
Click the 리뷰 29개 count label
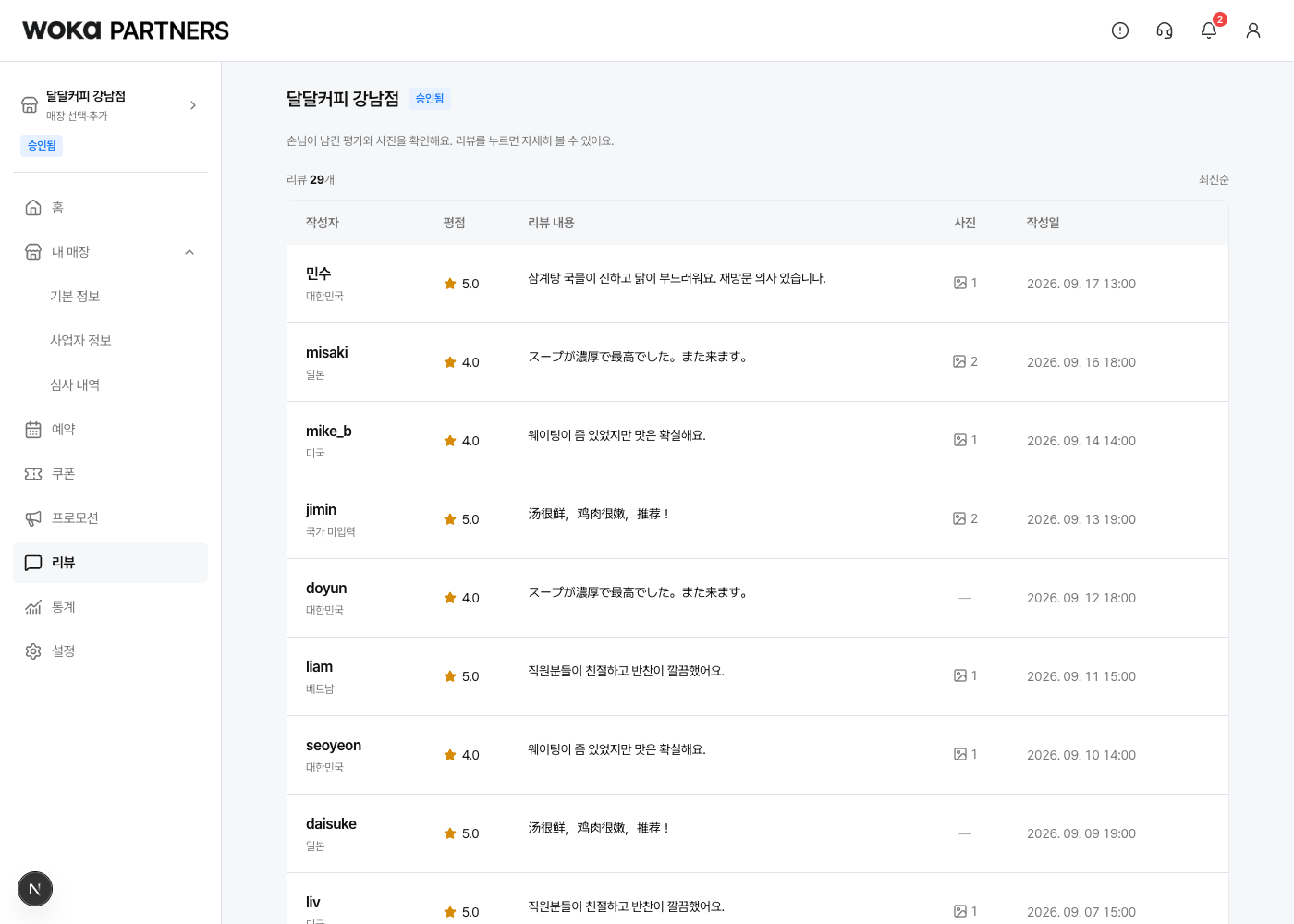click(x=311, y=179)
